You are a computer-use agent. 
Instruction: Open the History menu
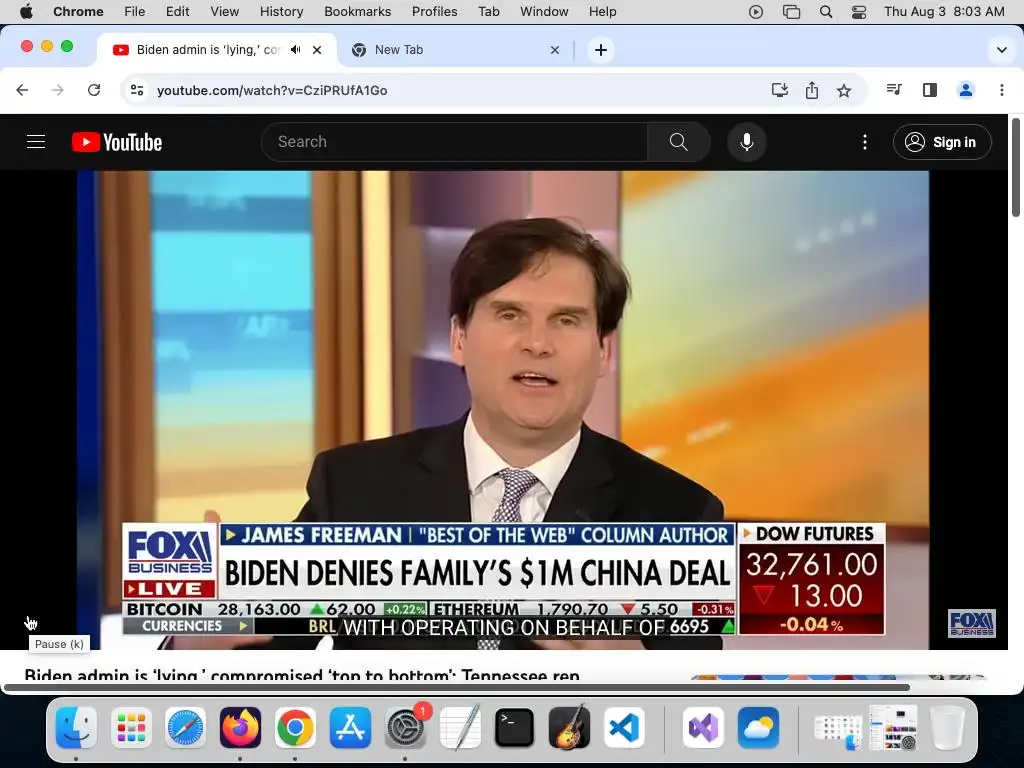pos(281,11)
